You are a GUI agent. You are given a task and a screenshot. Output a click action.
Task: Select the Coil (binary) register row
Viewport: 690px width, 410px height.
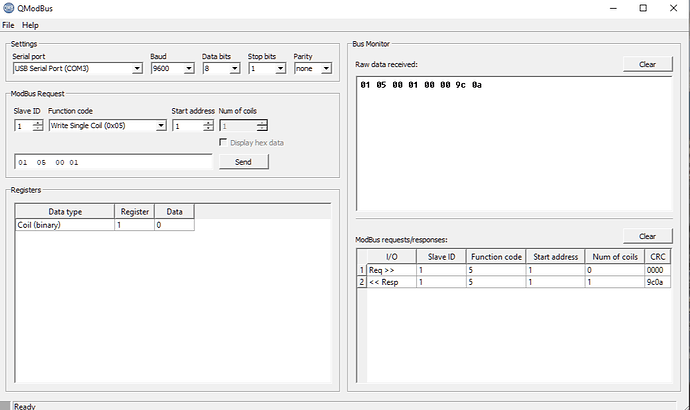click(x=64, y=226)
